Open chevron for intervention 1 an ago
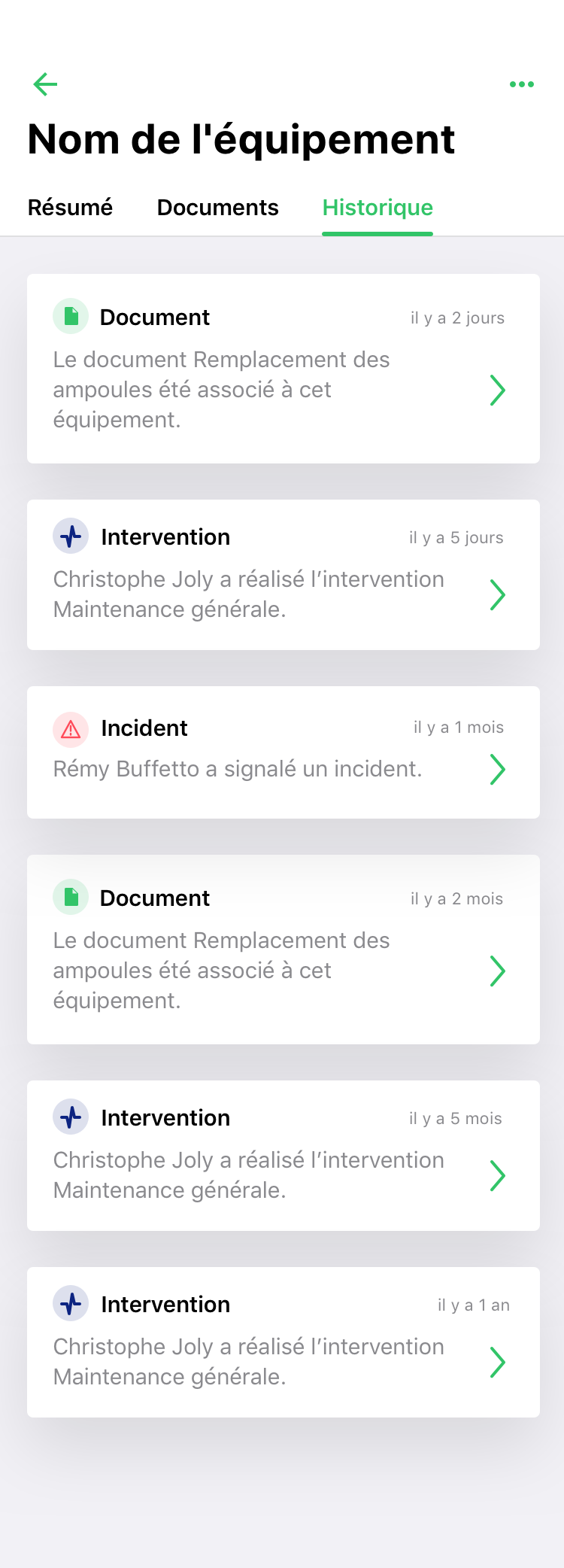 point(497,1362)
